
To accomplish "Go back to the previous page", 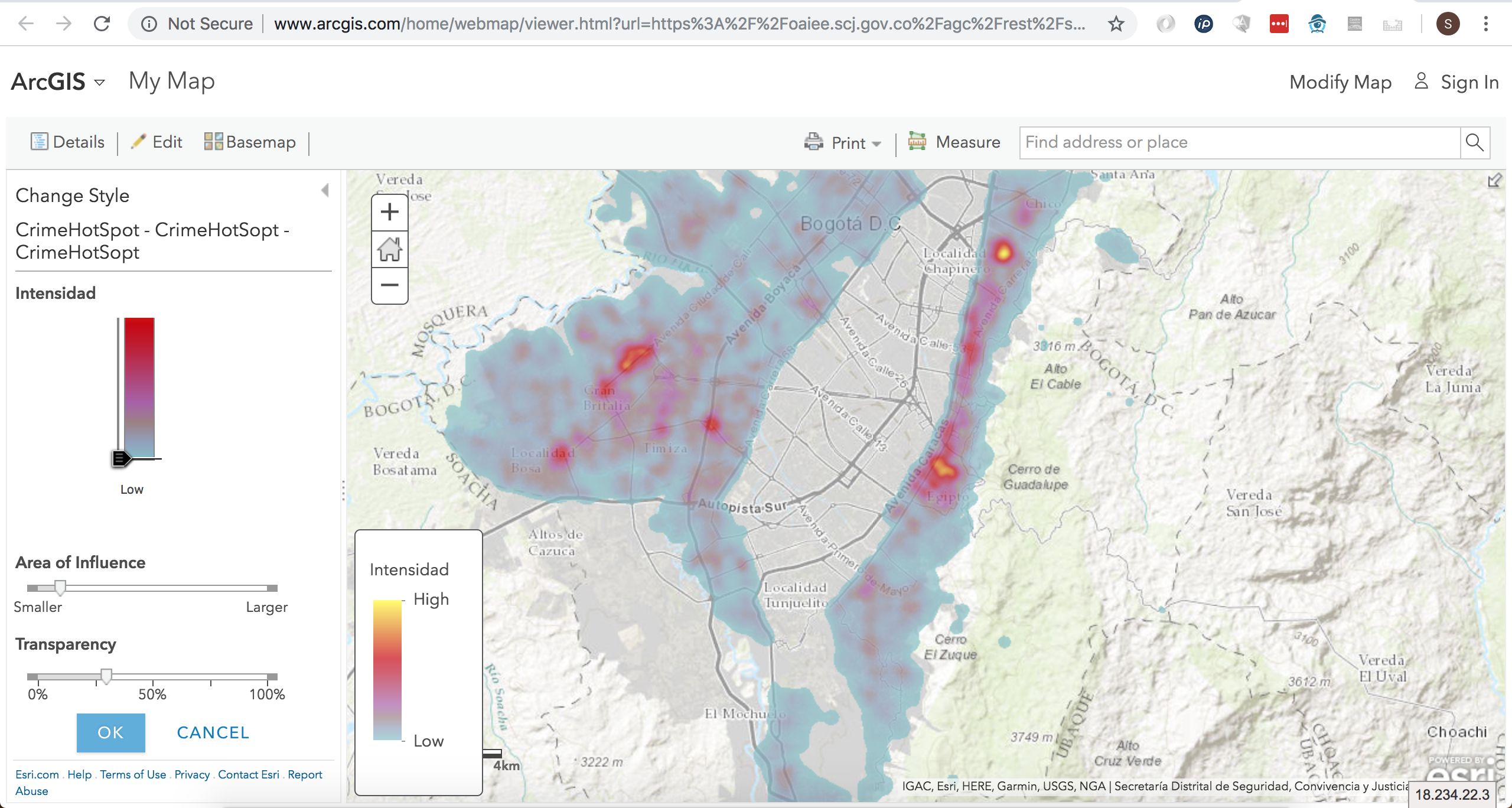I will [26, 24].
